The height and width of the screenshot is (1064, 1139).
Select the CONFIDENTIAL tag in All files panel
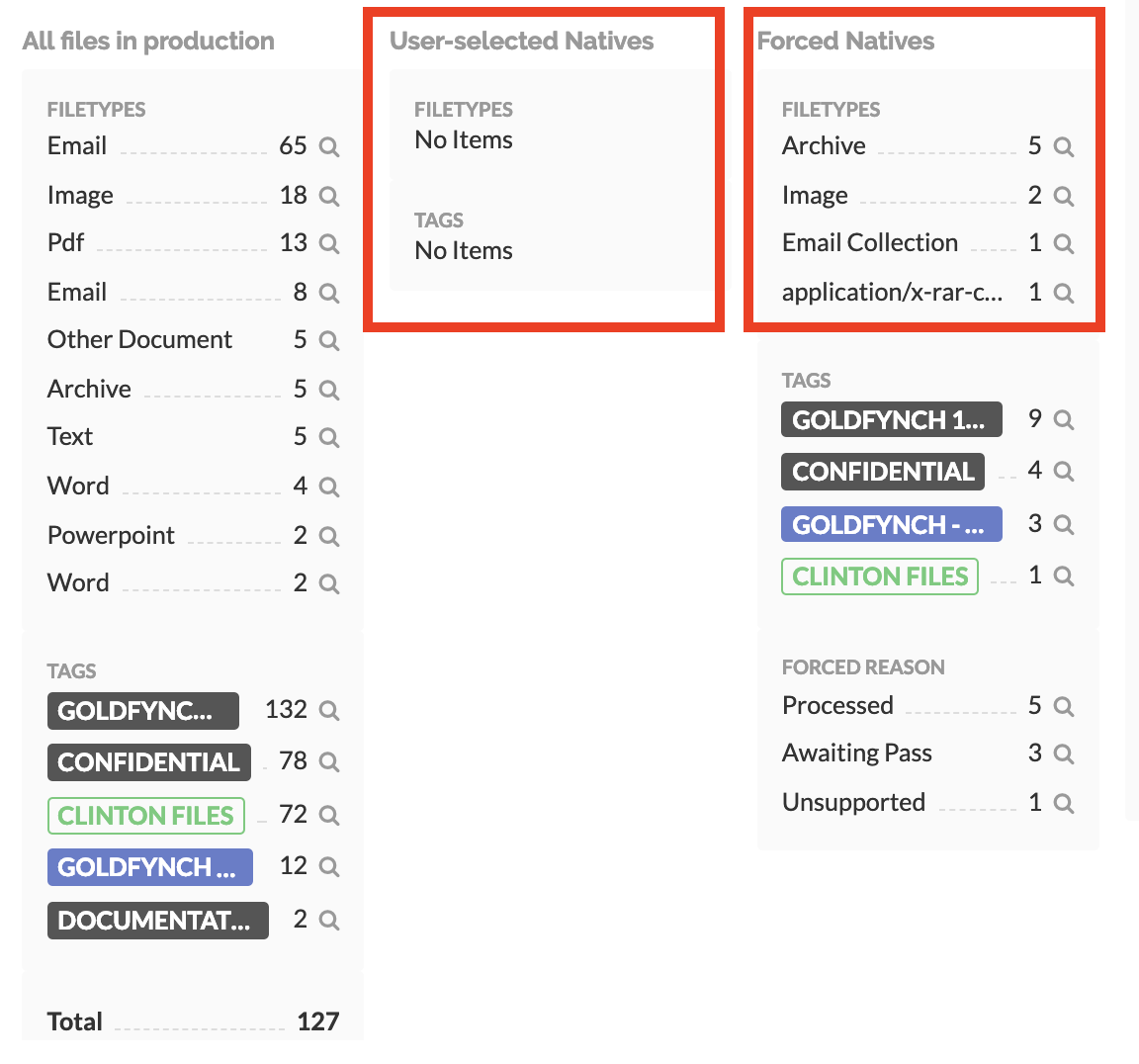point(148,762)
